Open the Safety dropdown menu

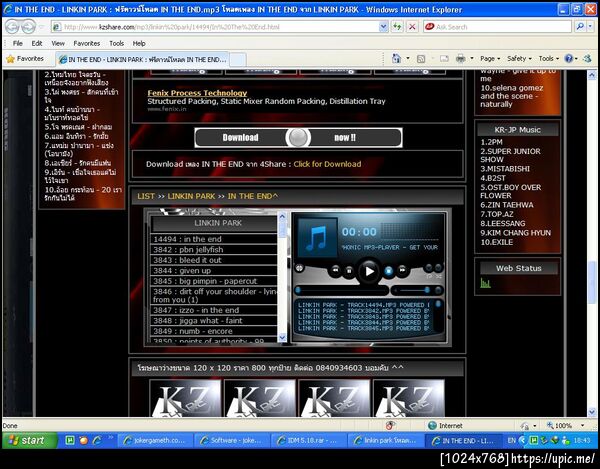point(519,59)
